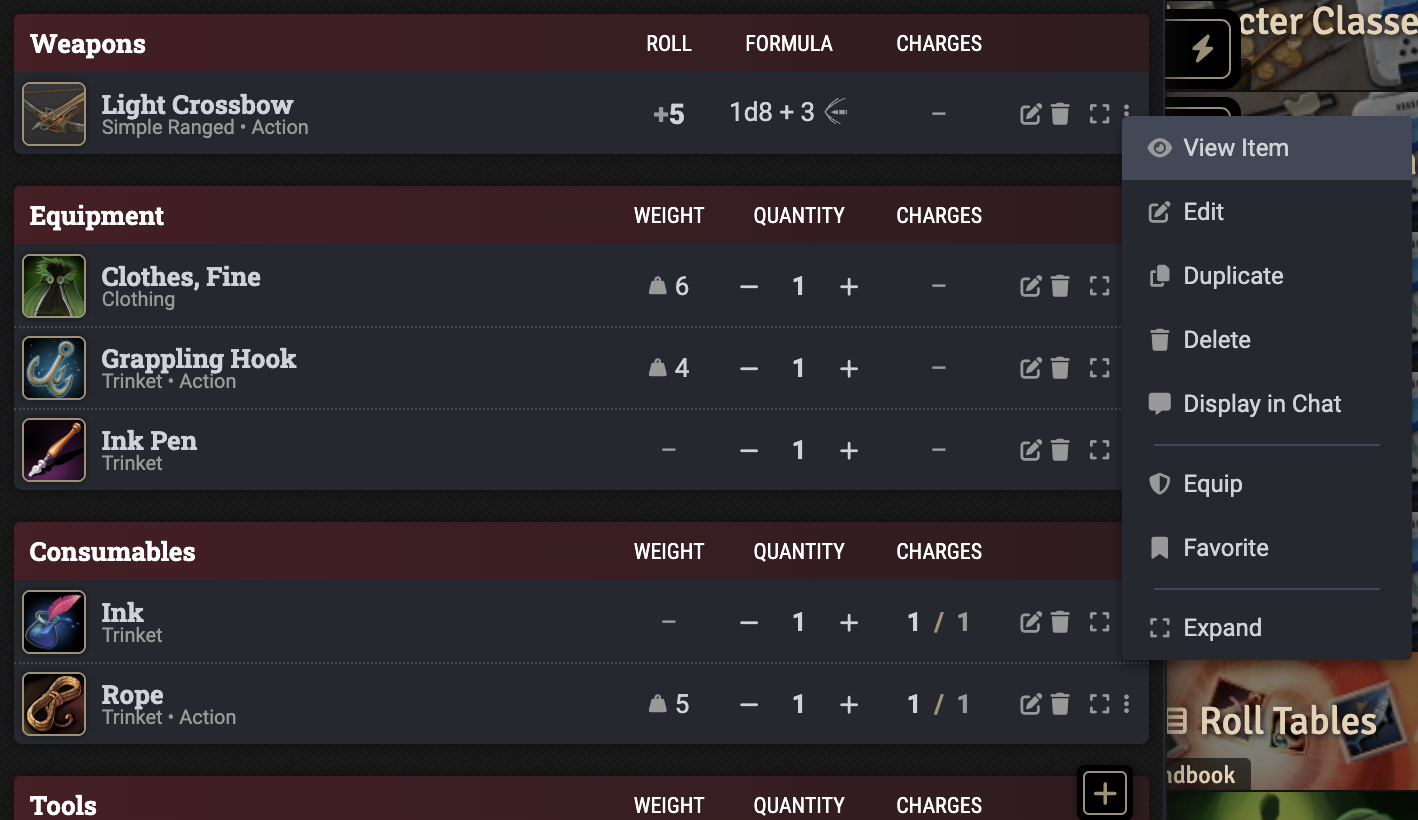Edit the Light Crossbow weapon
1418x820 pixels.
click(1030, 114)
